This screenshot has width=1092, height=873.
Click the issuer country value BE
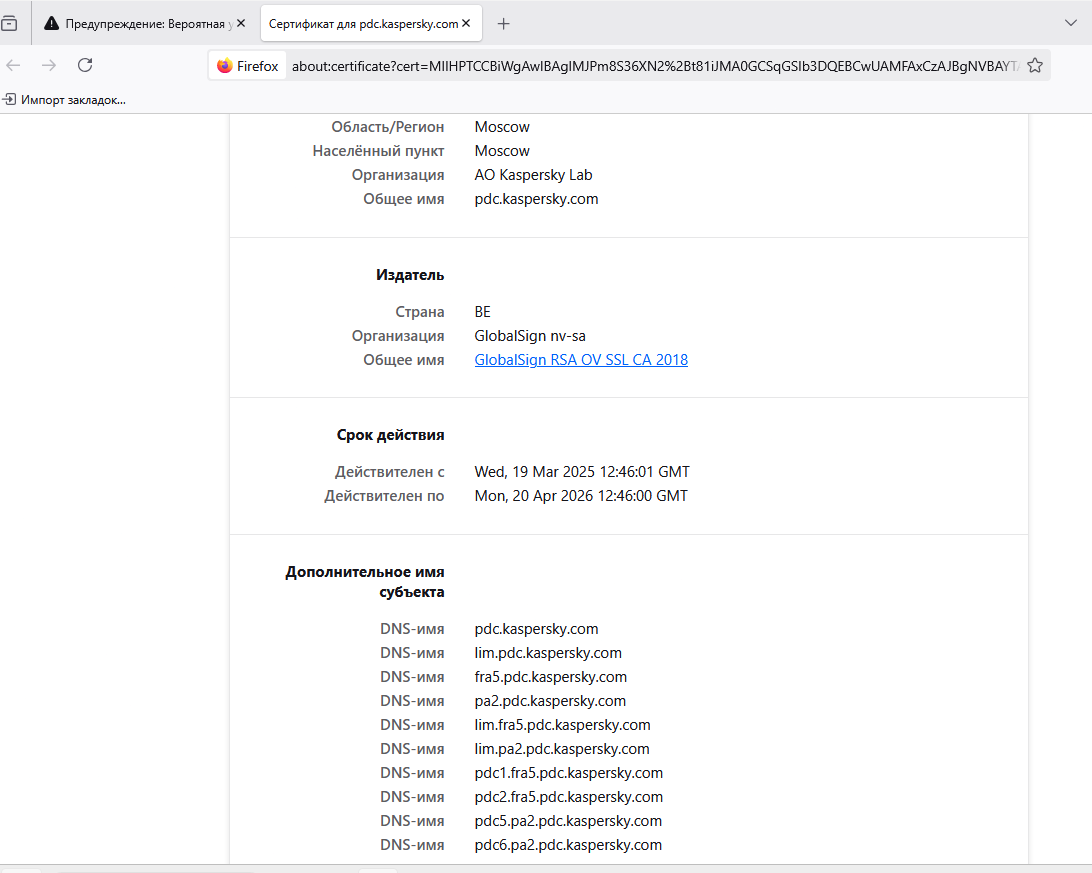[483, 312]
